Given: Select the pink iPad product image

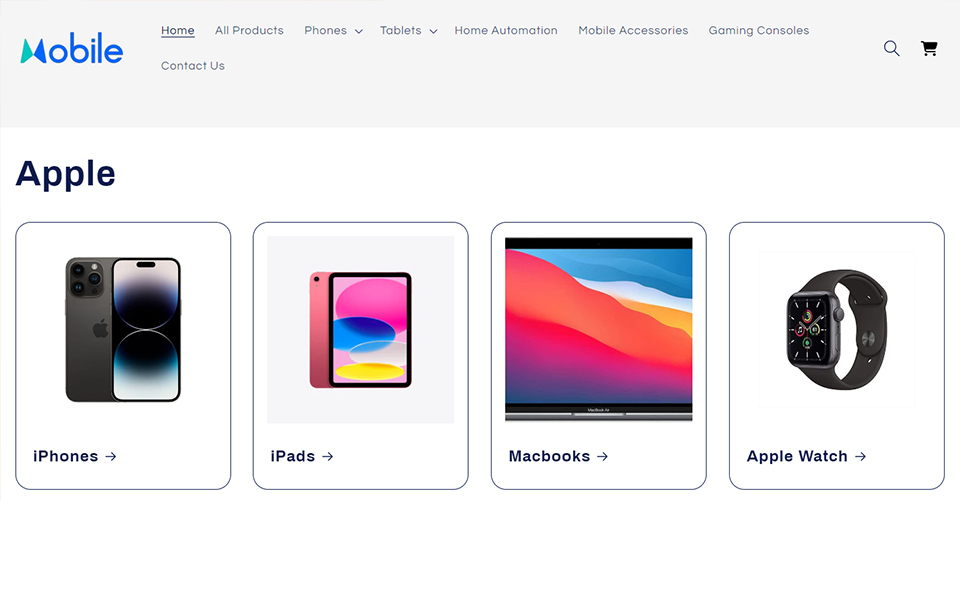Looking at the screenshot, I should [361, 329].
